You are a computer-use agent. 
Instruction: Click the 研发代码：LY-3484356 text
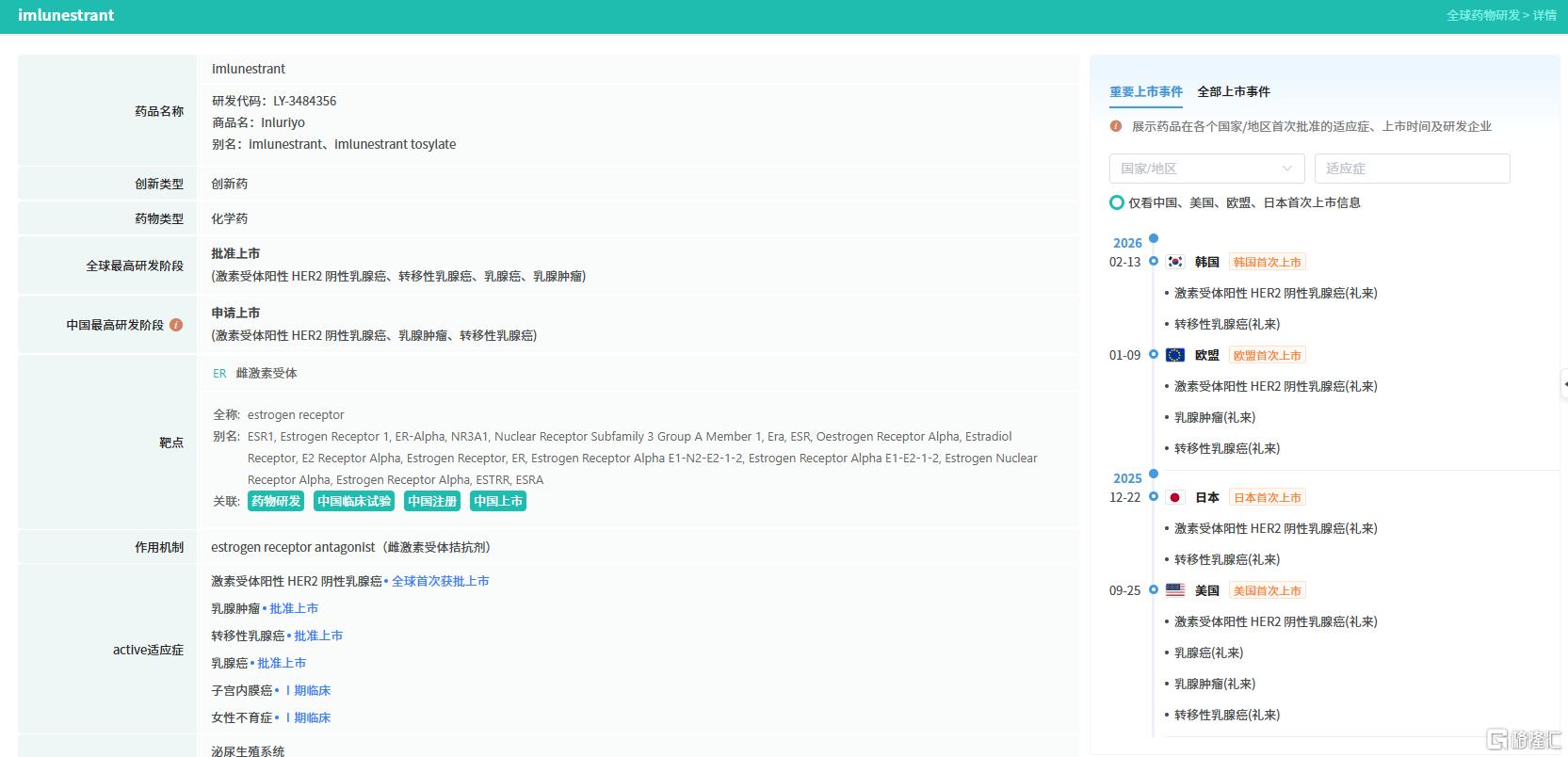pos(274,101)
